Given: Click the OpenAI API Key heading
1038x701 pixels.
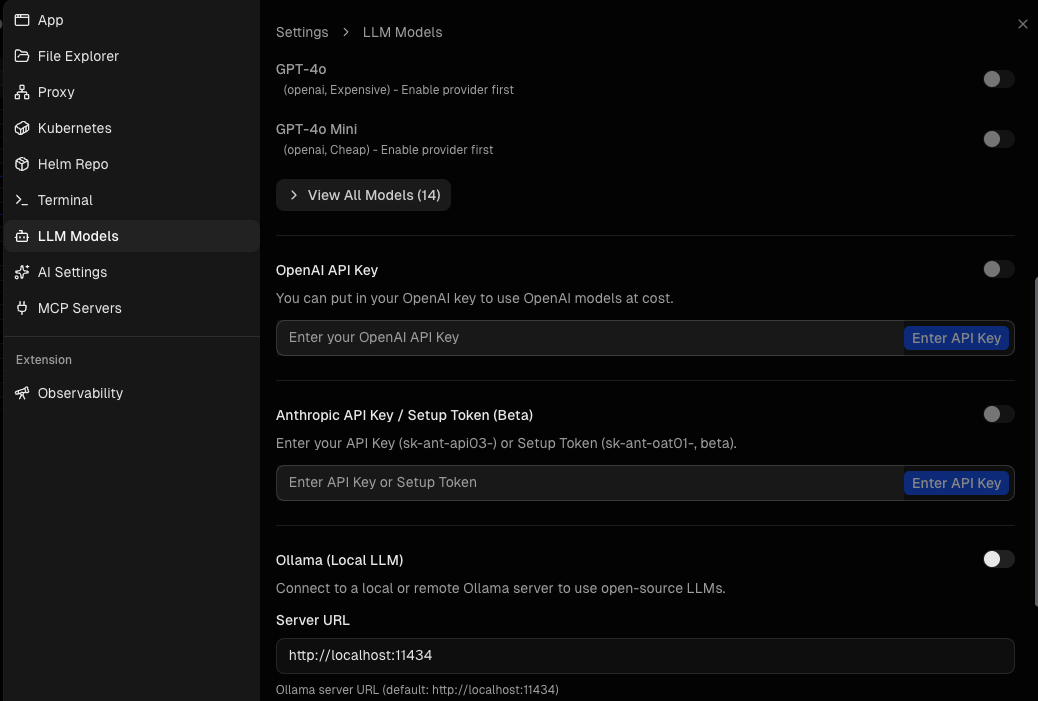Looking at the screenshot, I should pyautogui.click(x=327, y=270).
